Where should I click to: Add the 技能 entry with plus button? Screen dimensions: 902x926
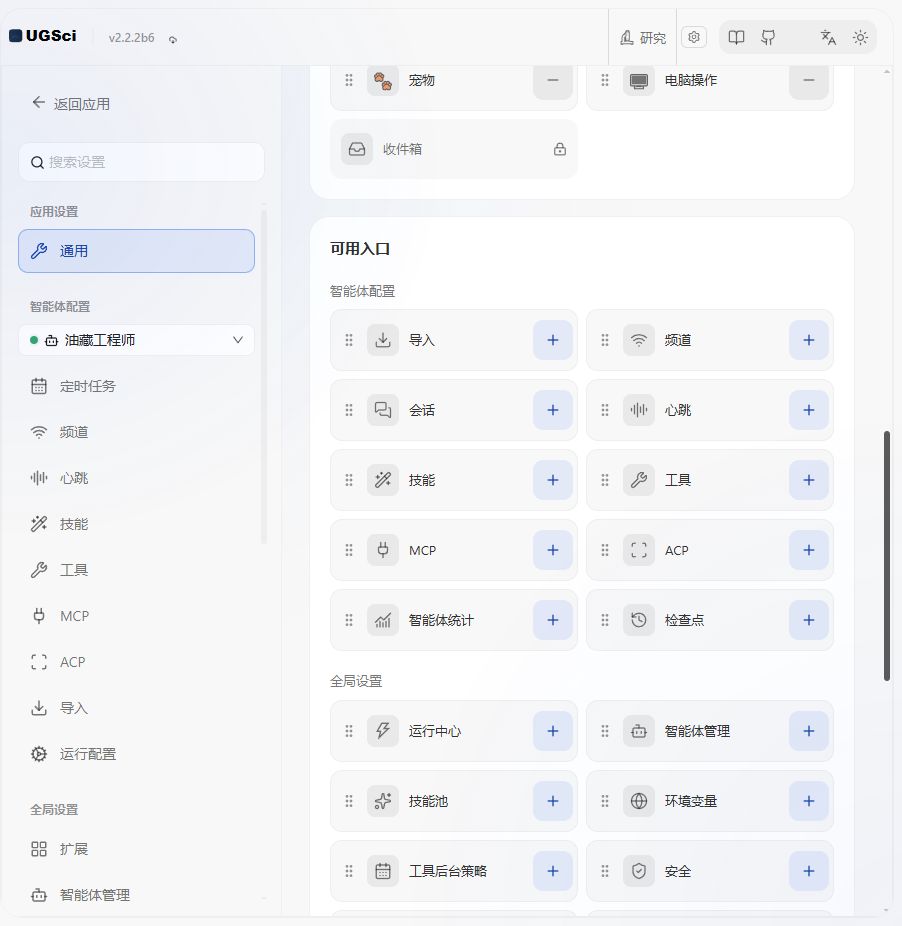tap(553, 480)
